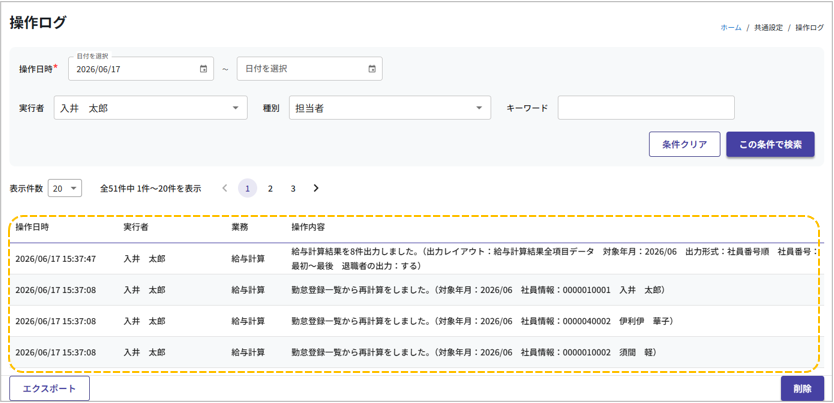834x403 pixels.
Task: Go to previous page arrow
Action: click(224, 188)
